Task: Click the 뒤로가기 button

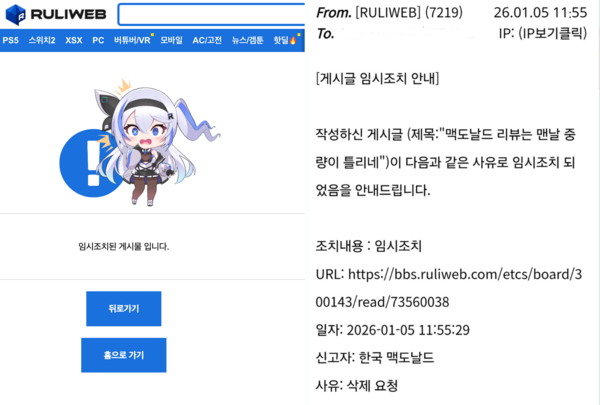Action: [124, 309]
